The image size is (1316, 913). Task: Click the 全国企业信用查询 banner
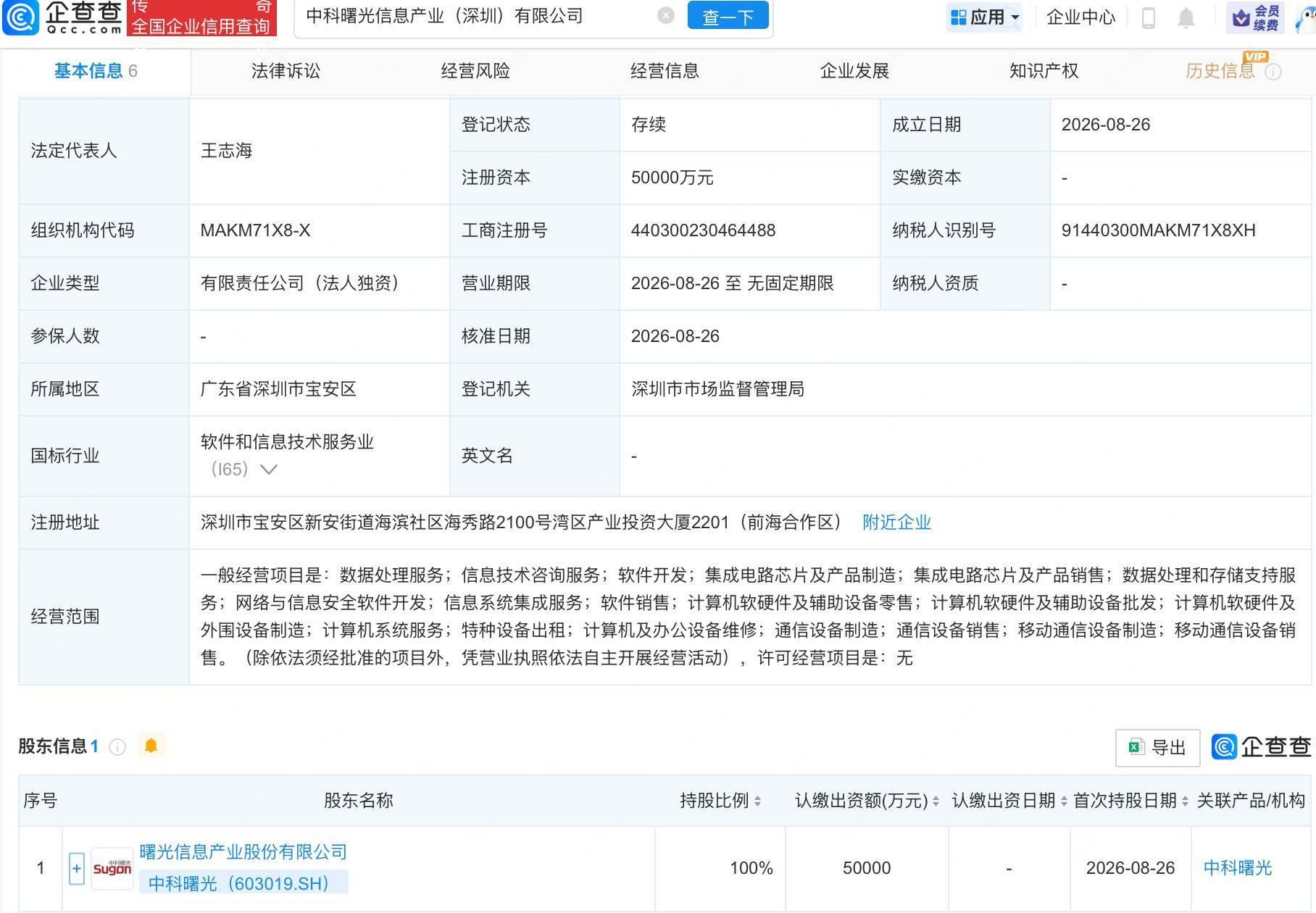(201, 17)
